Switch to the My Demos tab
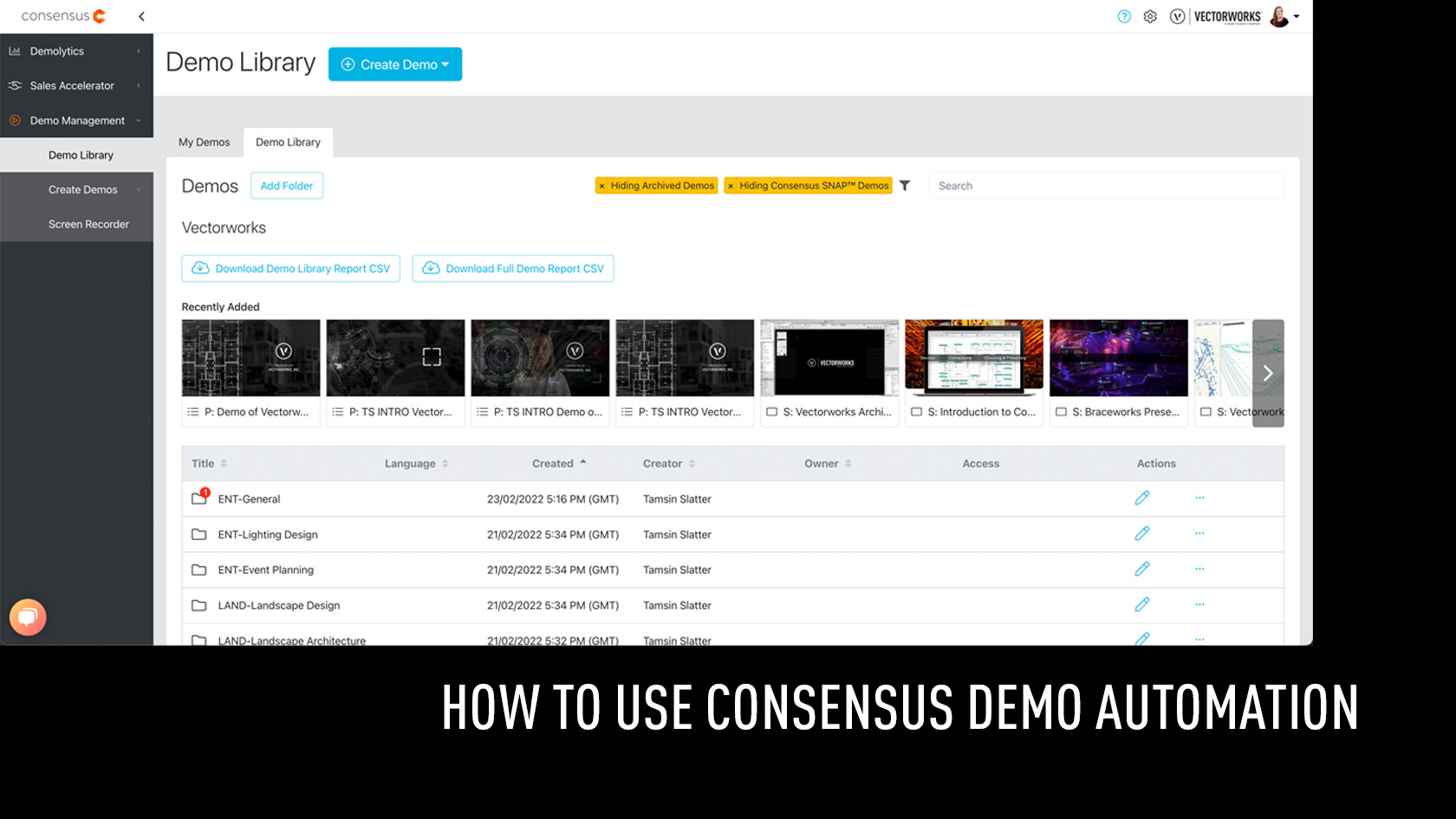This screenshot has width=1456, height=819. (x=204, y=141)
